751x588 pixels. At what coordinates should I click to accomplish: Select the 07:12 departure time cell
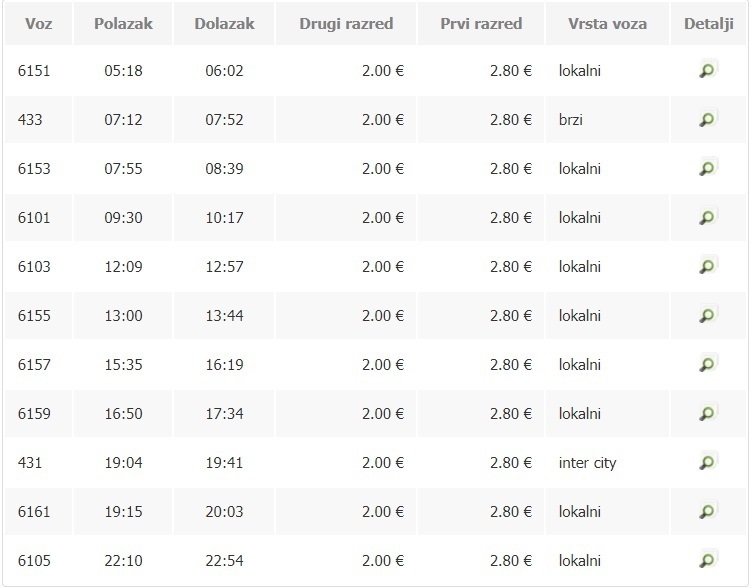[x=123, y=119]
